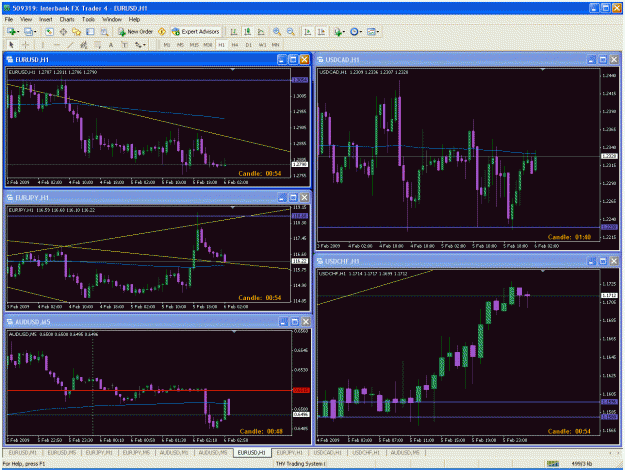Expand the Indicators dropdown arrow
The image size is (625, 470).
344,31
